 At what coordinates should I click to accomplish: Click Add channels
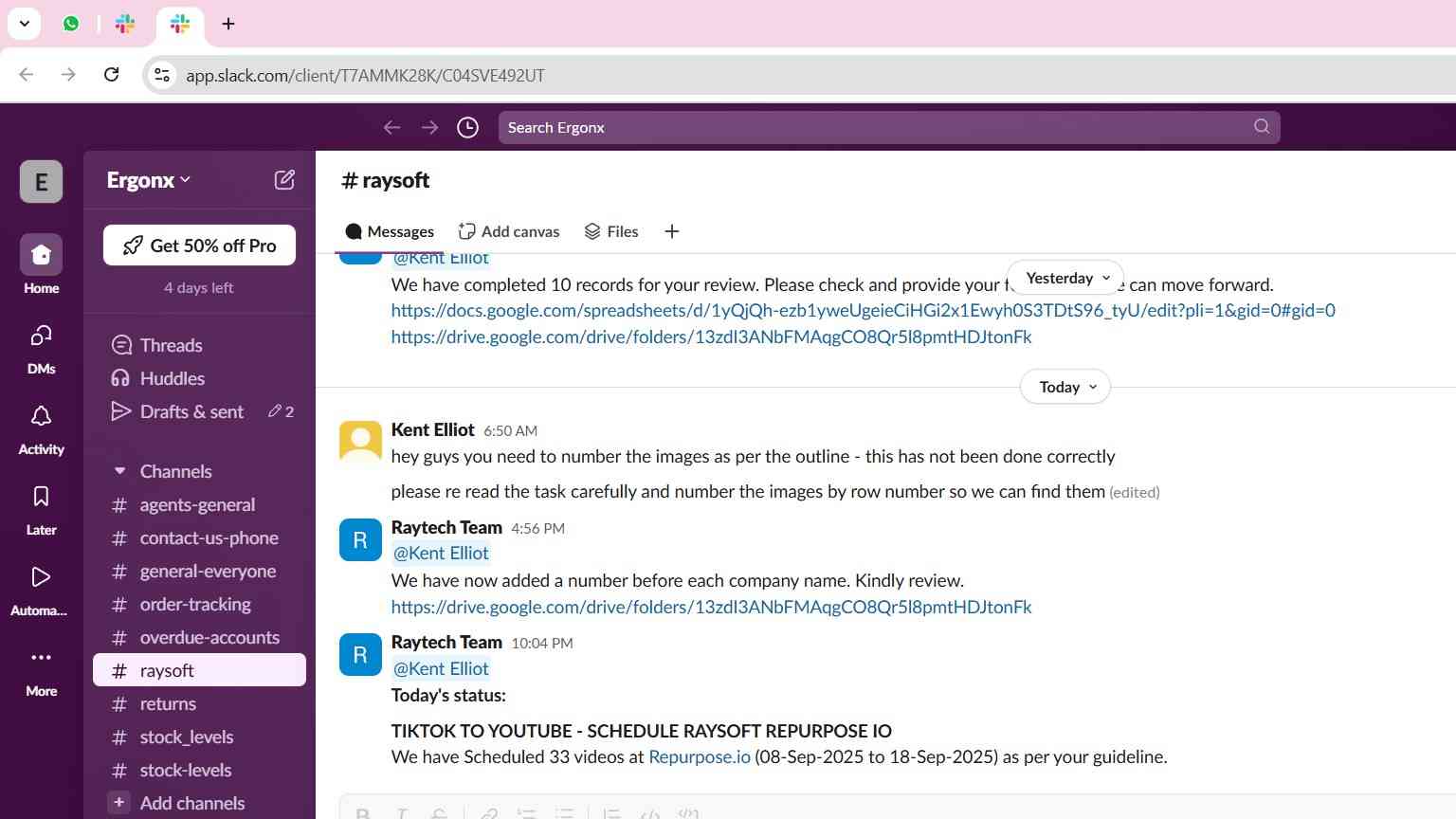click(x=199, y=803)
